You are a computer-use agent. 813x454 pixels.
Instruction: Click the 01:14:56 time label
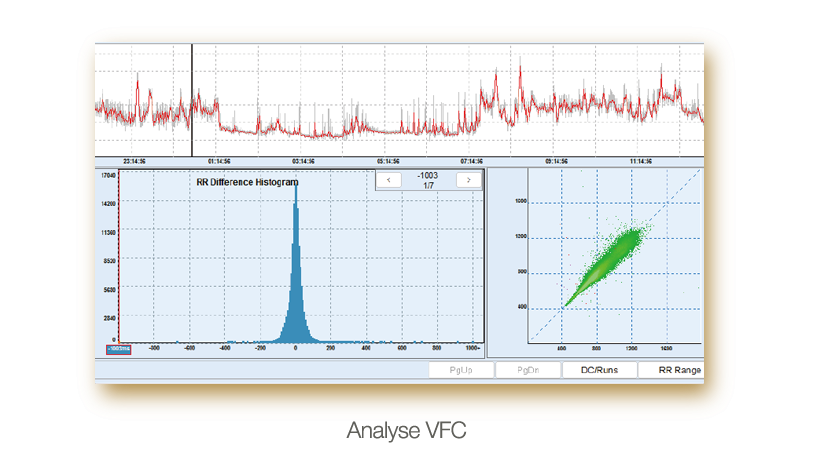point(219,161)
